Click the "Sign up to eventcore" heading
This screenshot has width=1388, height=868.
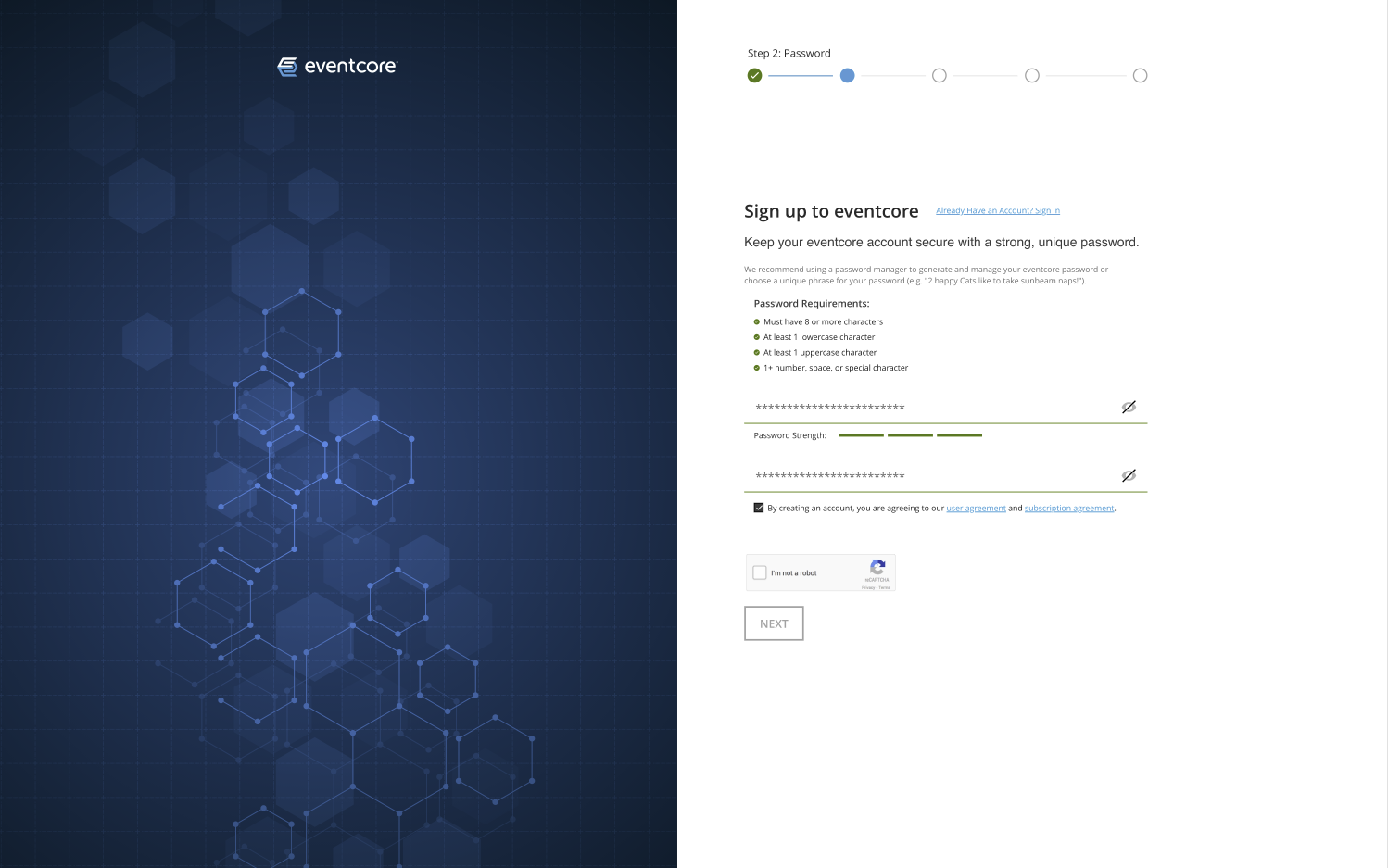pyautogui.click(x=831, y=211)
